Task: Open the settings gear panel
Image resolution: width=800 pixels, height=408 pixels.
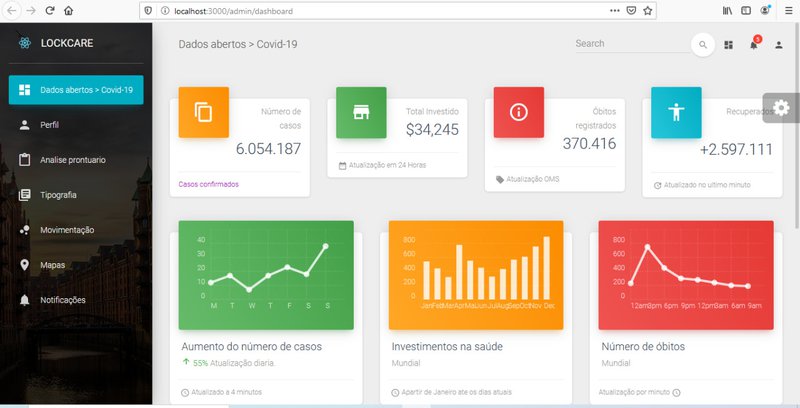Action: click(781, 108)
